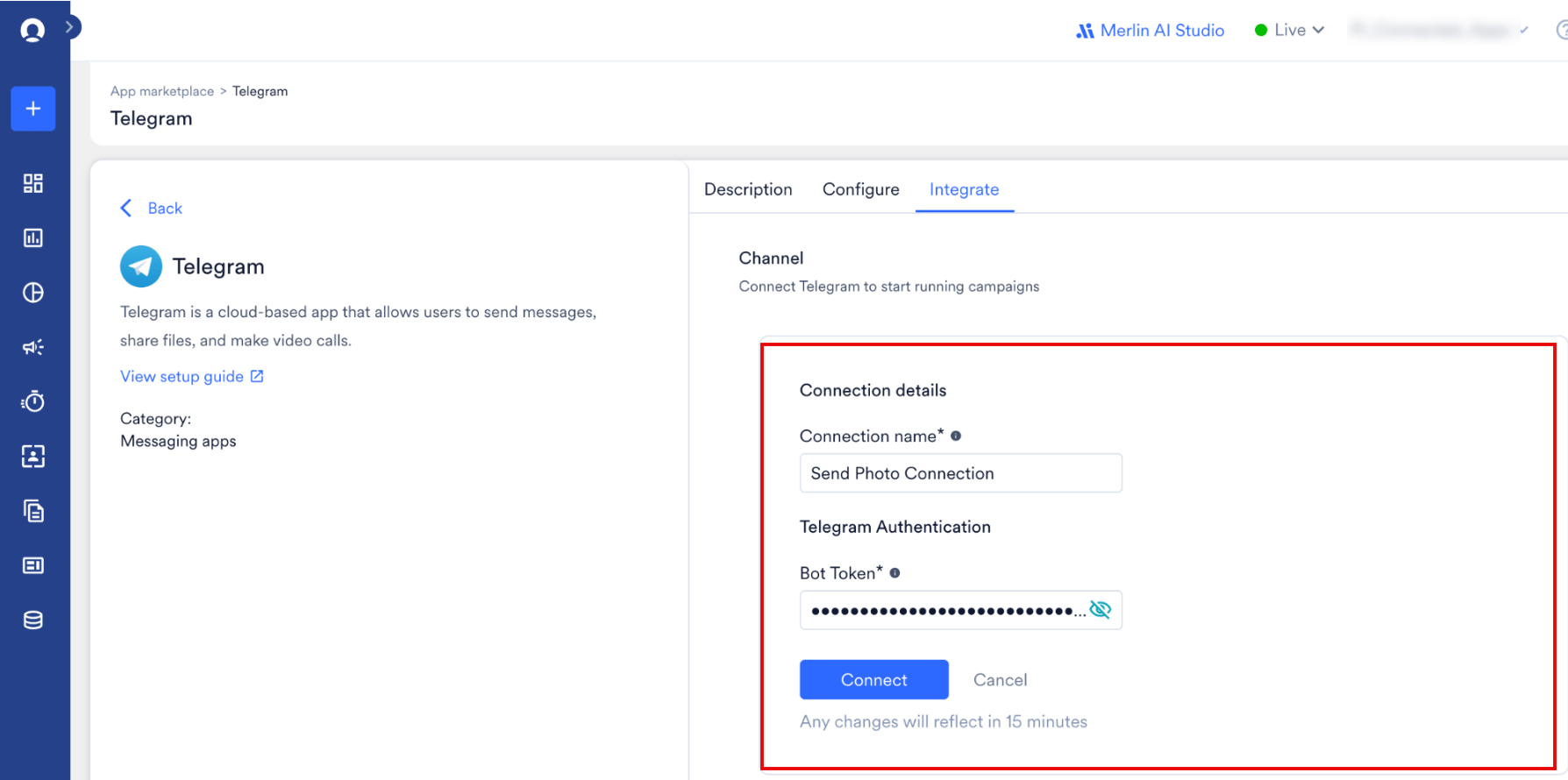Click the Bot Token info icon
Viewport: 1568px width, 780px height.
tap(894, 573)
